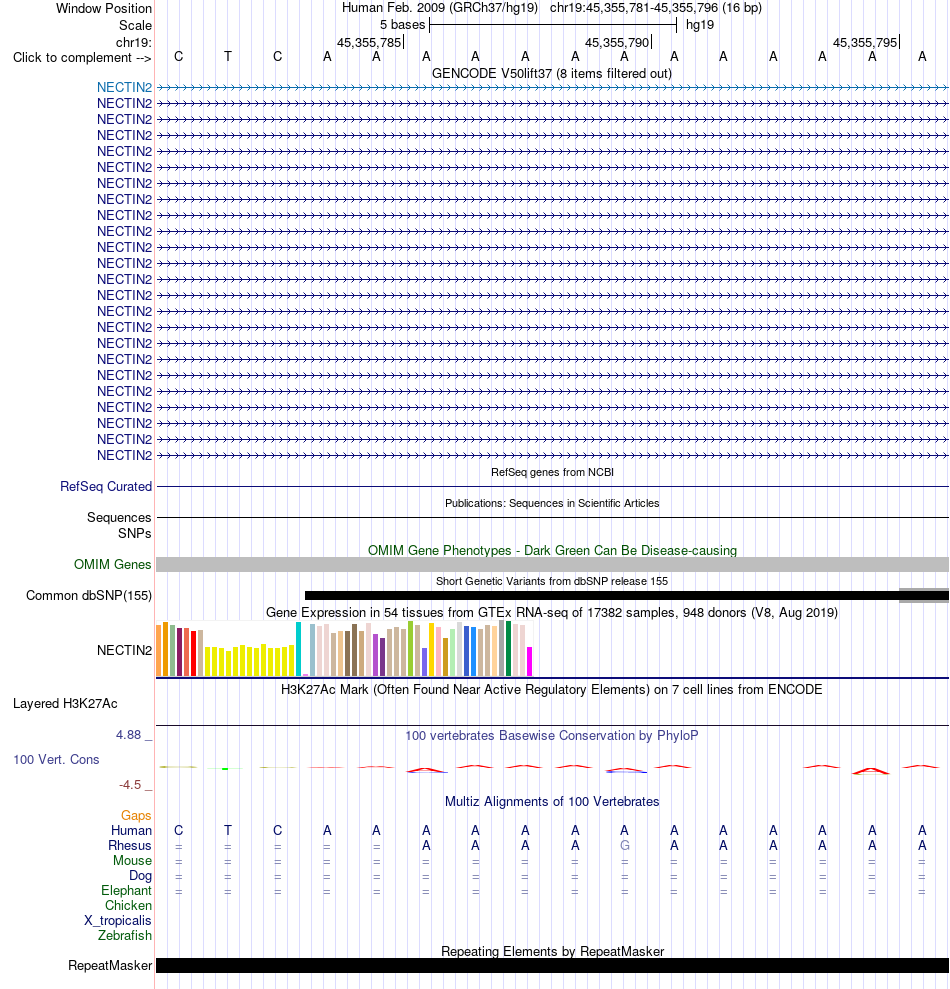Viewport: 950px width, 989px height.
Task: Click the RepeatMasker track label
Action: click(x=110, y=966)
